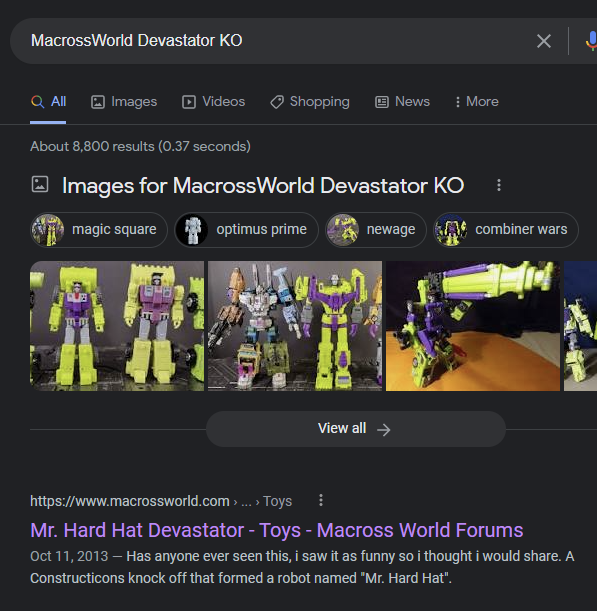This screenshot has height=611, width=597.
Task: Open the image of two yellow-green robots
Action: pos(117,326)
